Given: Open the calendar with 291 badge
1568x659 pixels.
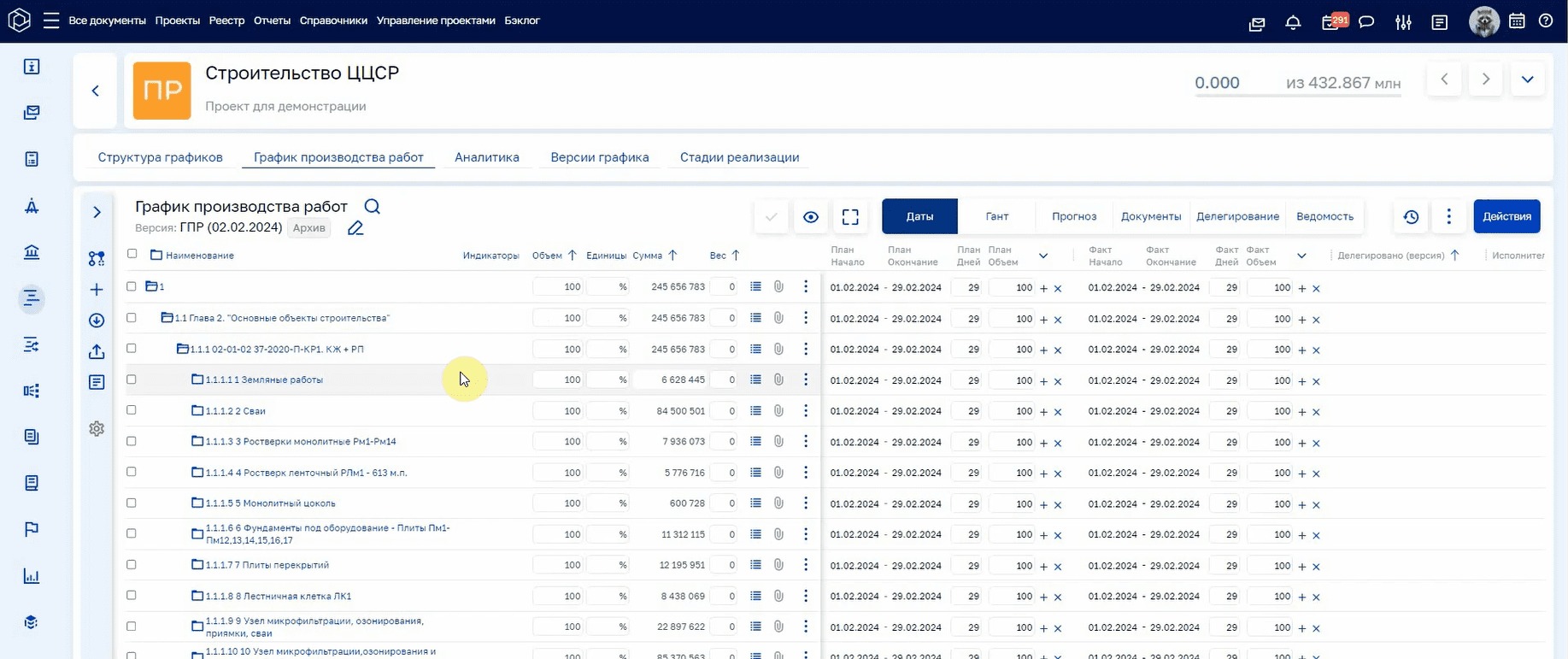Looking at the screenshot, I should click(x=1330, y=22).
